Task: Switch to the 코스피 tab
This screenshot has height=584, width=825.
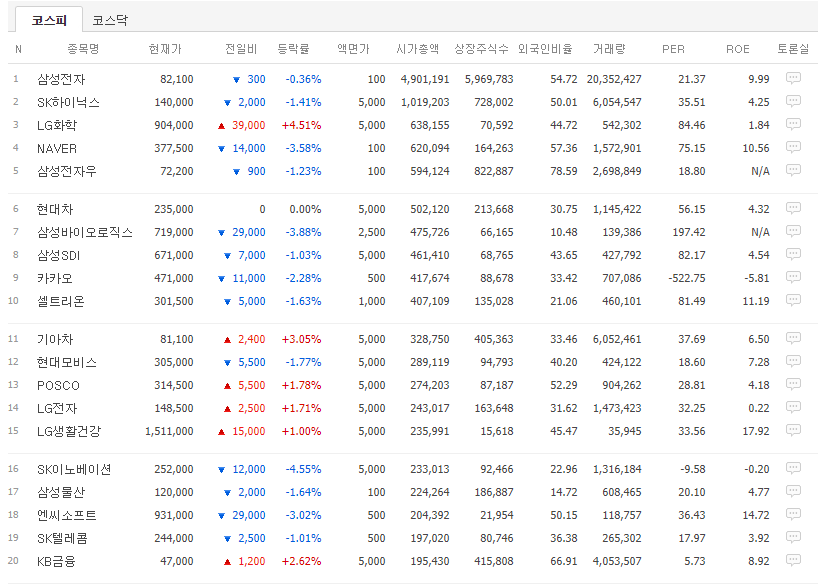Action: click(x=49, y=20)
